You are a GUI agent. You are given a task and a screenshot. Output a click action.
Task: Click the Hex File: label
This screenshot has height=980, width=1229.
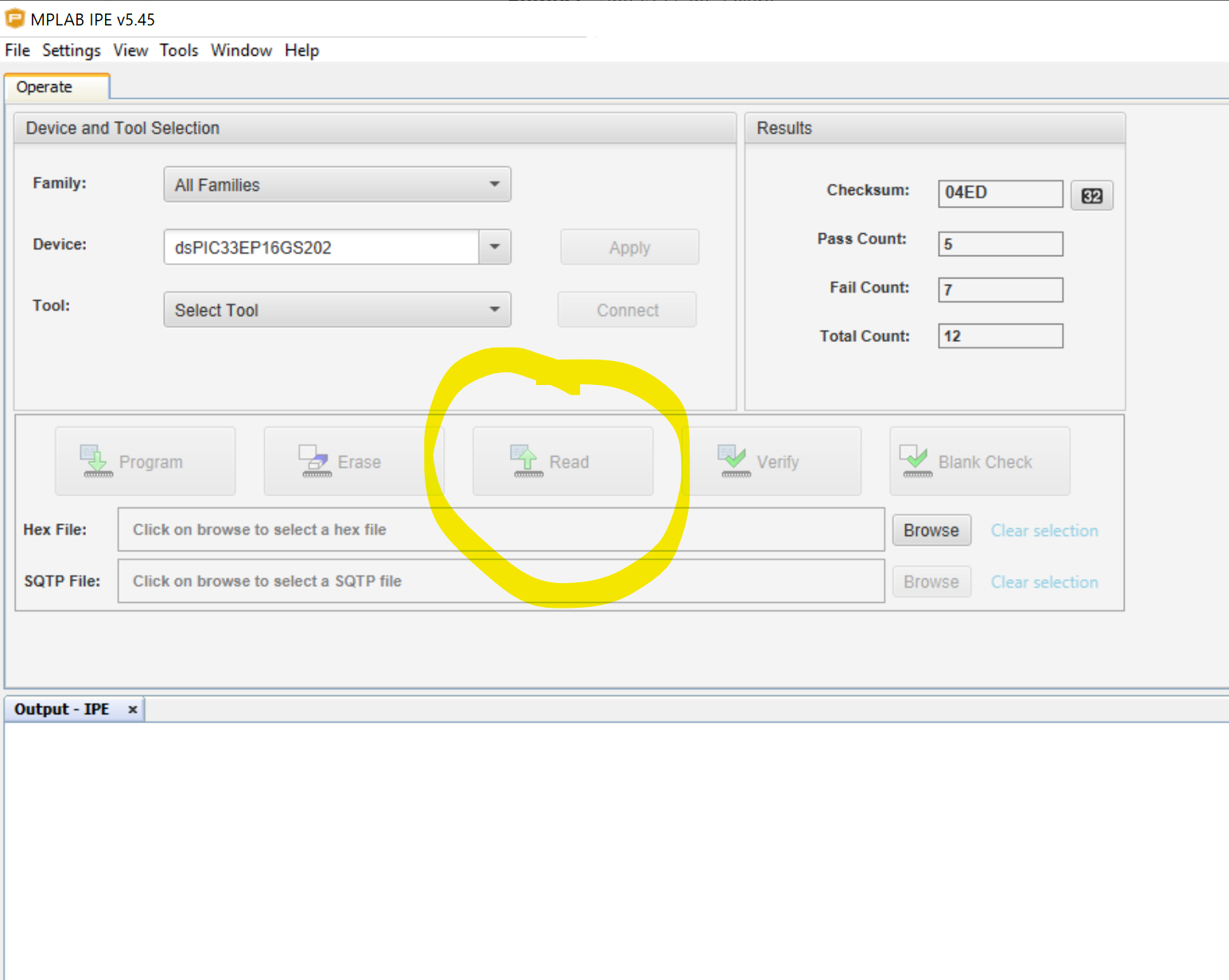pos(55,530)
